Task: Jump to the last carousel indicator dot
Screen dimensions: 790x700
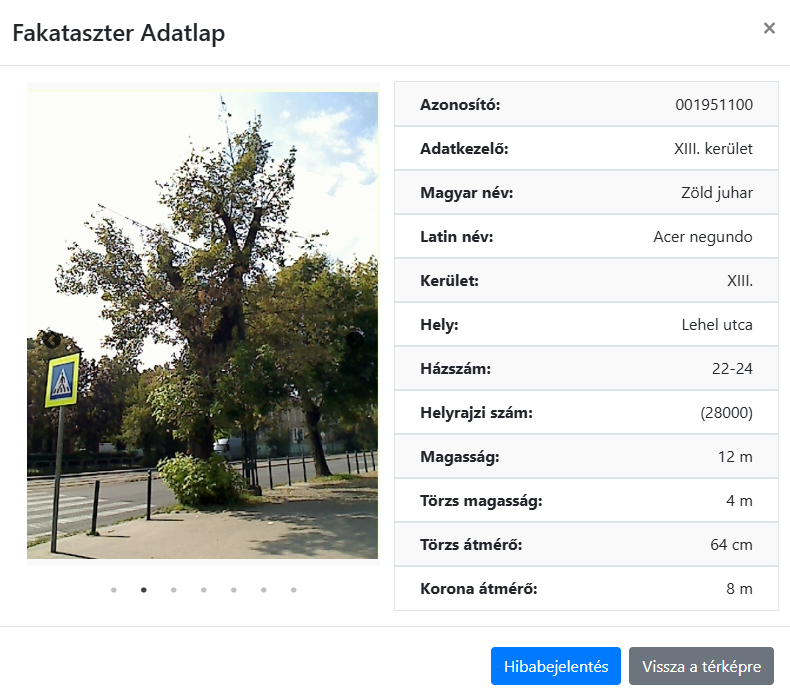Action: (294, 590)
